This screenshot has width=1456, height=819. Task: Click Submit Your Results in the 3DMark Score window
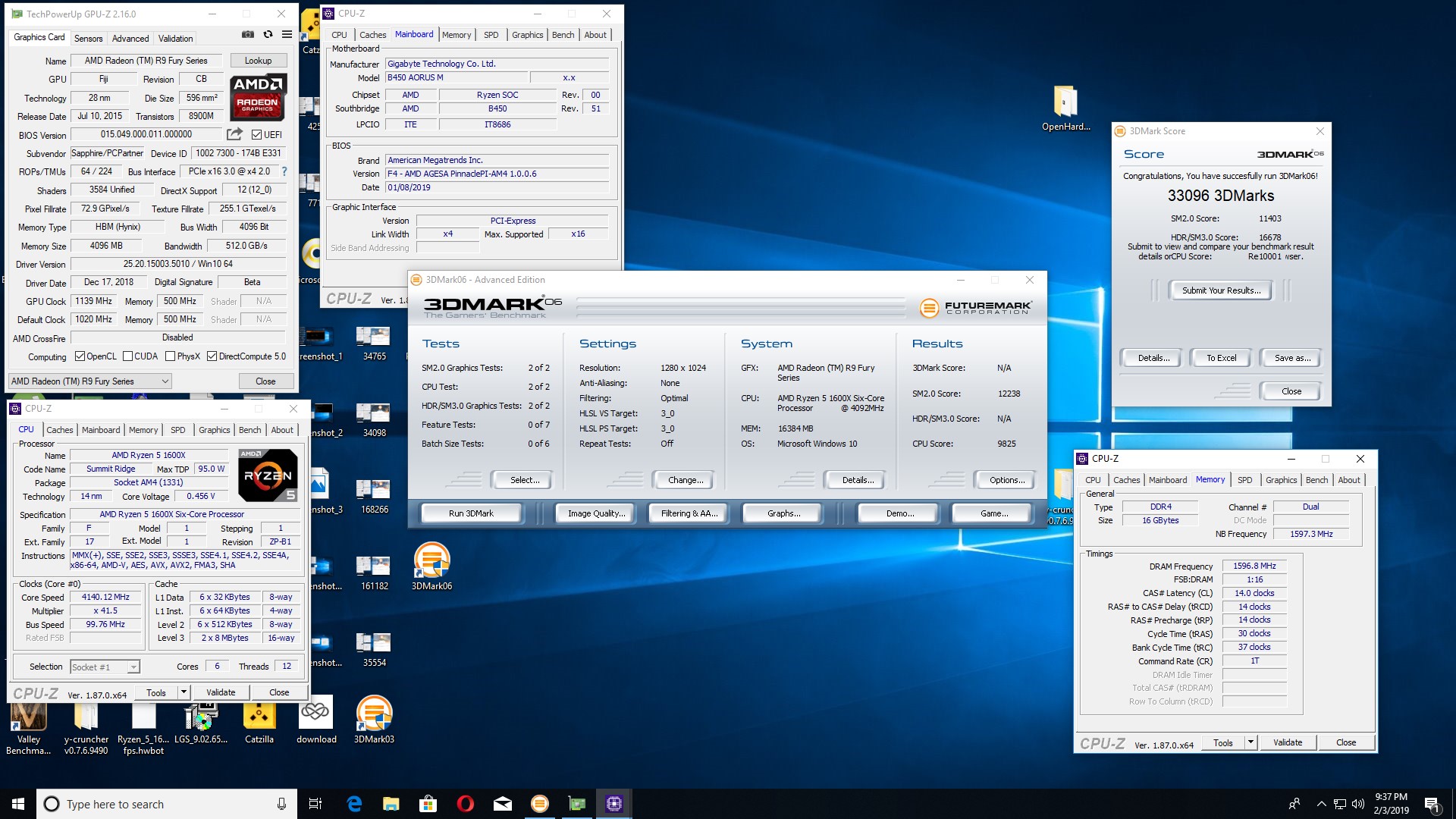coord(1221,290)
